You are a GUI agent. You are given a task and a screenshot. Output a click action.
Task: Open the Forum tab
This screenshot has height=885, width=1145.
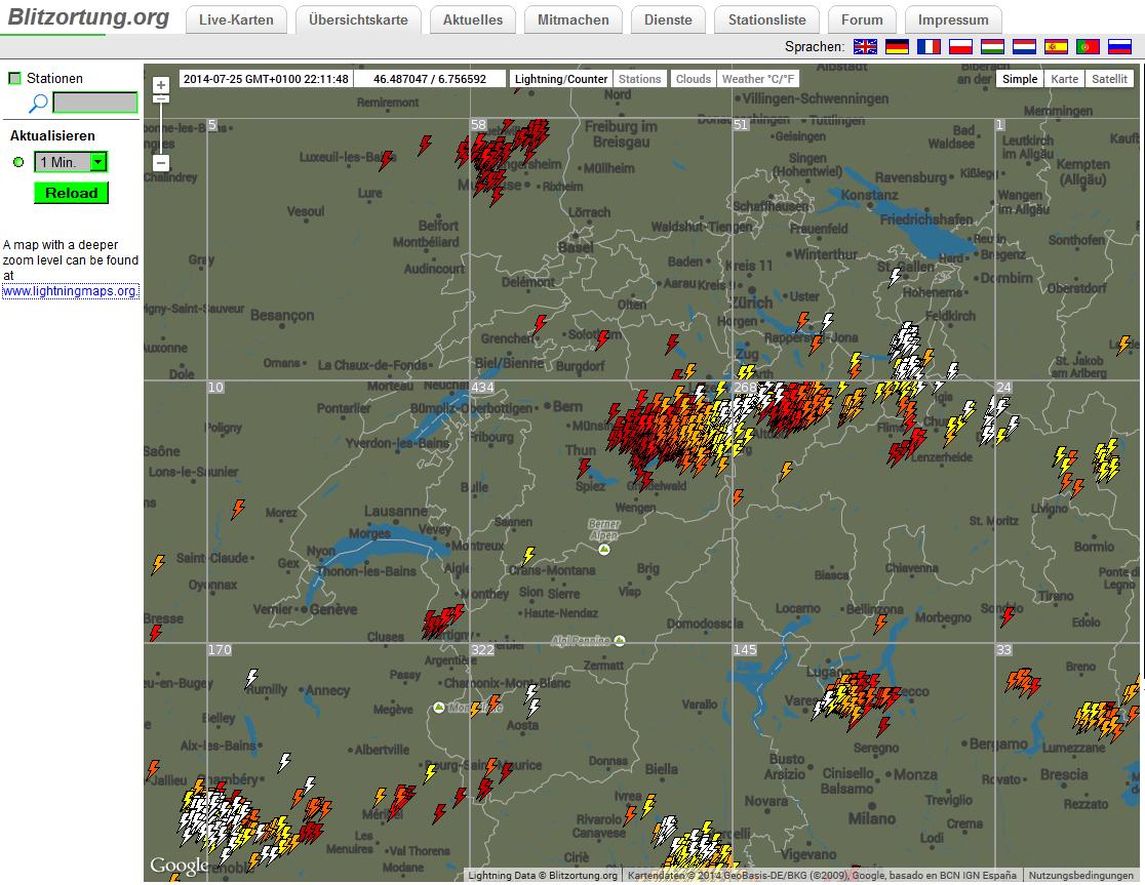point(862,20)
